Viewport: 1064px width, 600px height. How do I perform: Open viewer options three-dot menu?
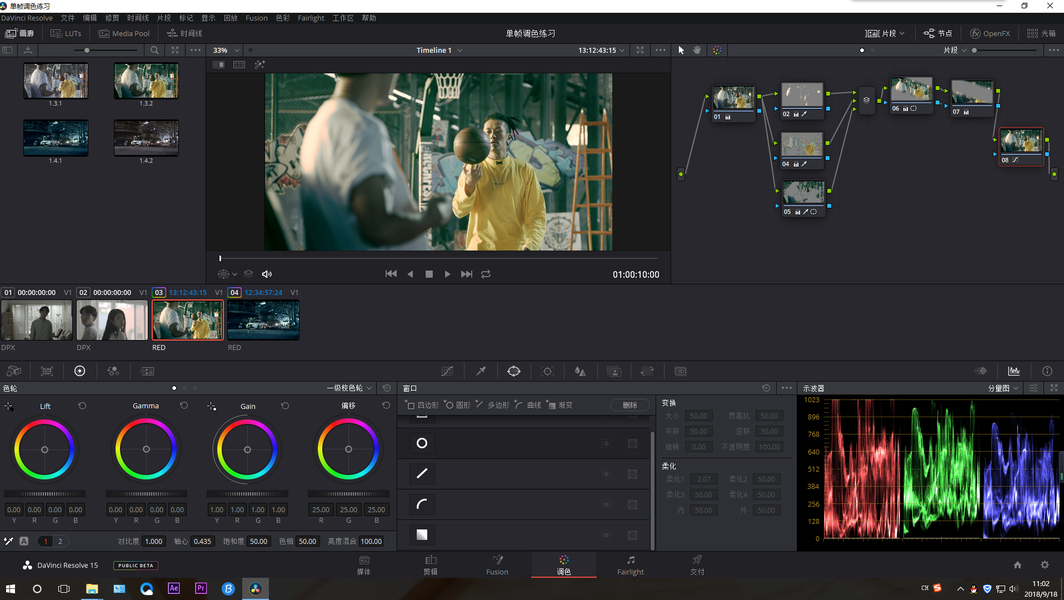click(660, 50)
